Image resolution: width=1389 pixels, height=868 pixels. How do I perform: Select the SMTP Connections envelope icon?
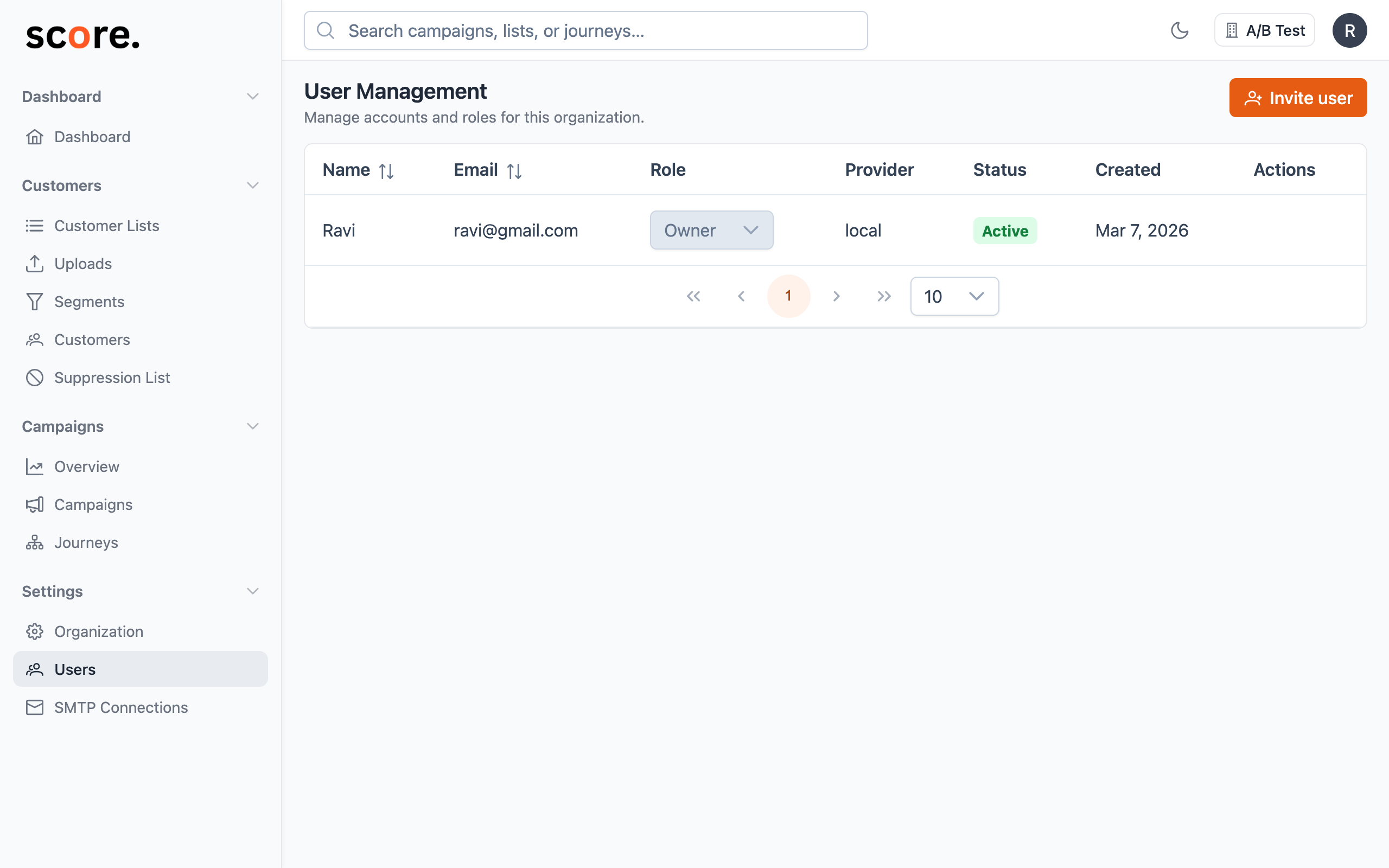tap(34, 707)
